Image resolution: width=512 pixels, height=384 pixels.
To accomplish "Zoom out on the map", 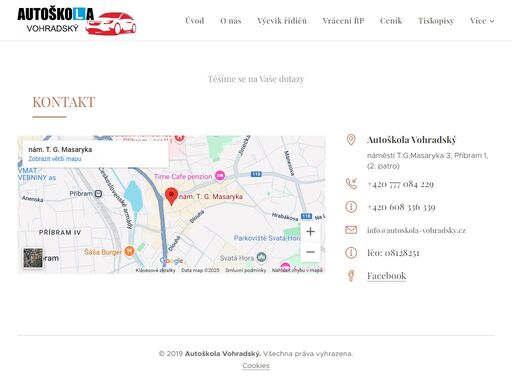I will (310, 252).
